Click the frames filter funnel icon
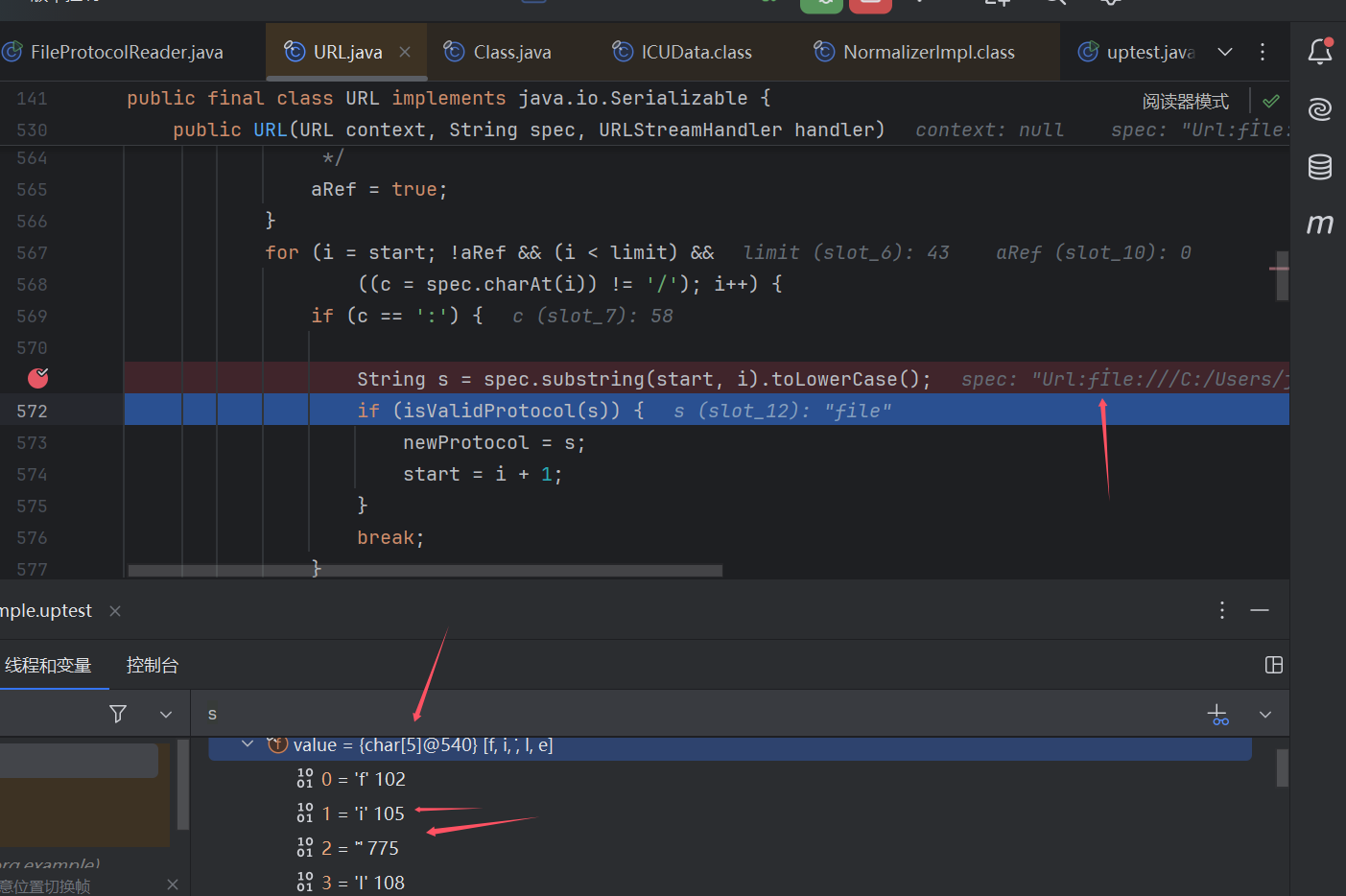This screenshot has width=1346, height=896. click(x=118, y=714)
